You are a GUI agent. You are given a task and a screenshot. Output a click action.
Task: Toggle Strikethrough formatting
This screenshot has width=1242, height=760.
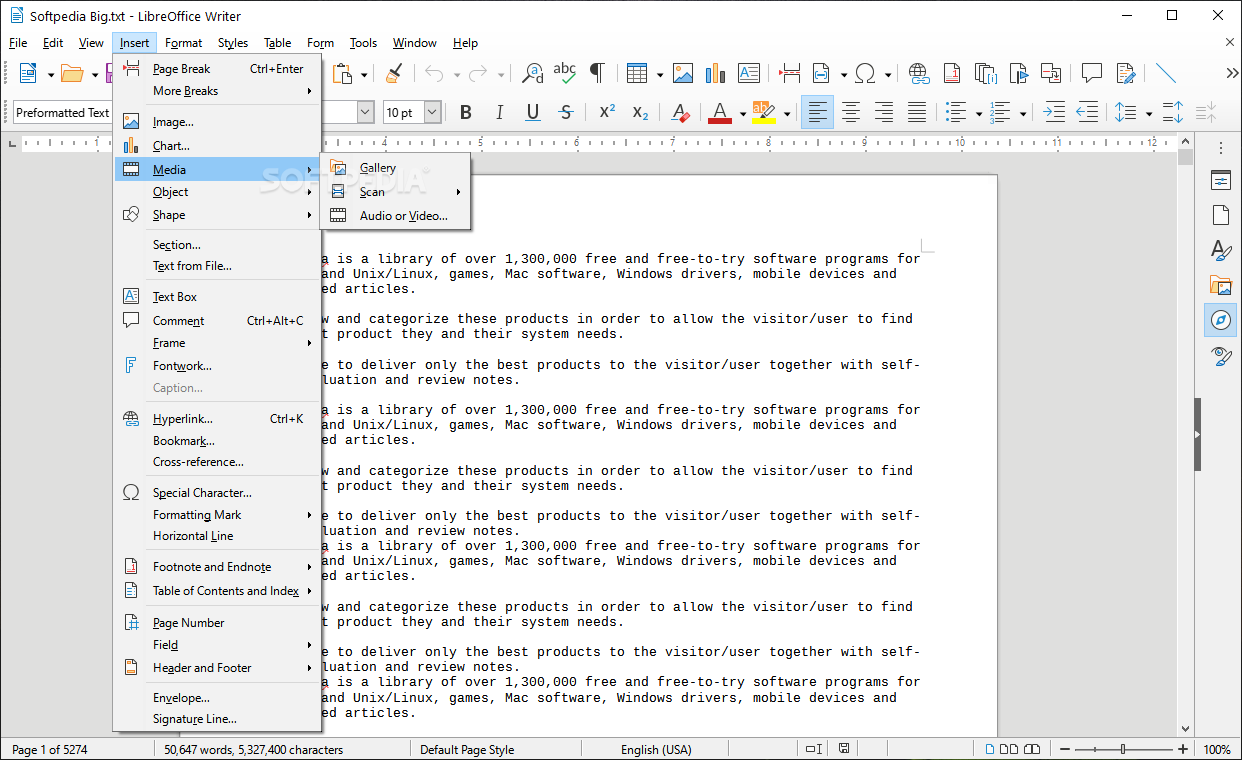[566, 113]
